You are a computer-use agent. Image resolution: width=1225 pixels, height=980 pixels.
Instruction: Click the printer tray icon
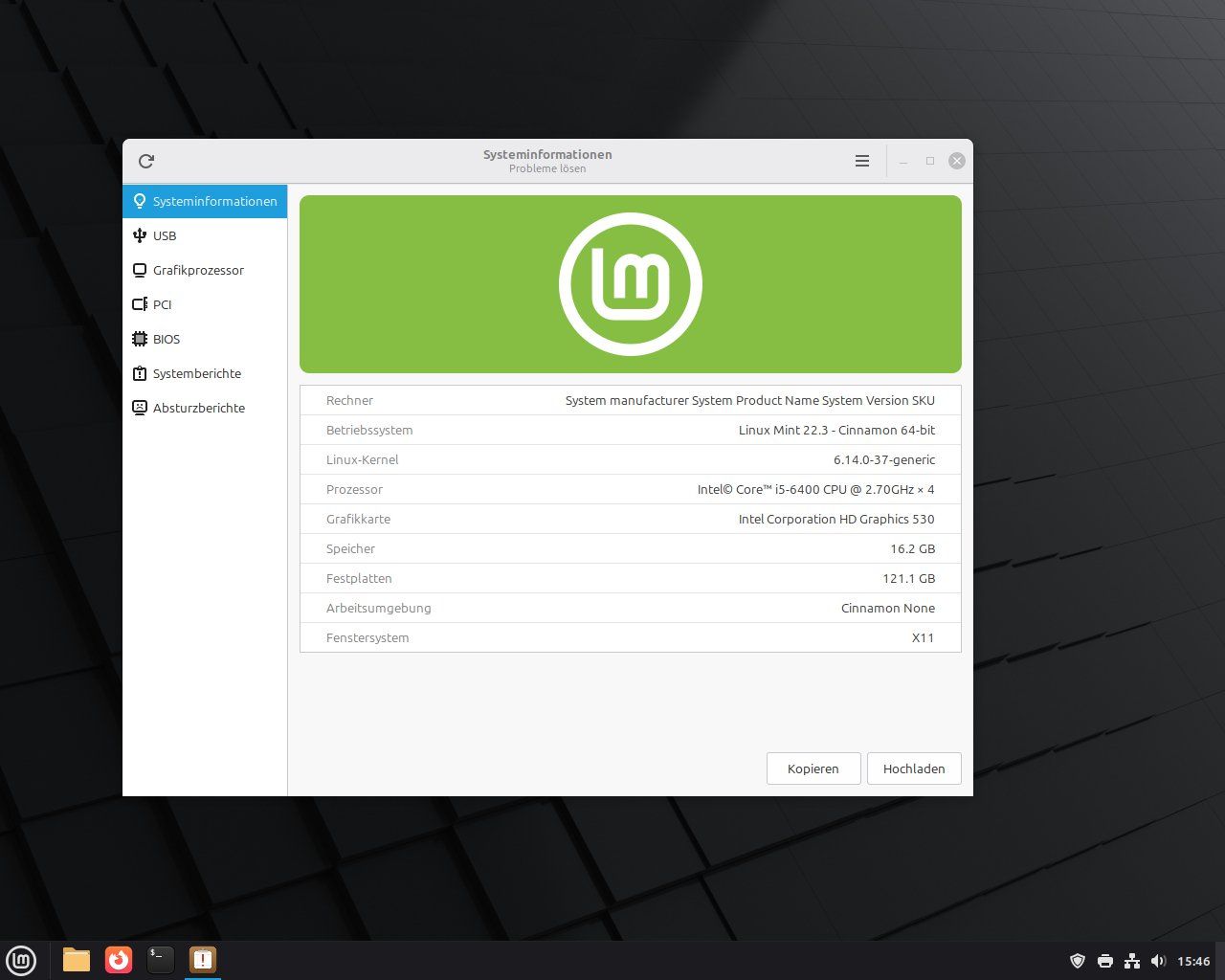[1105, 961]
